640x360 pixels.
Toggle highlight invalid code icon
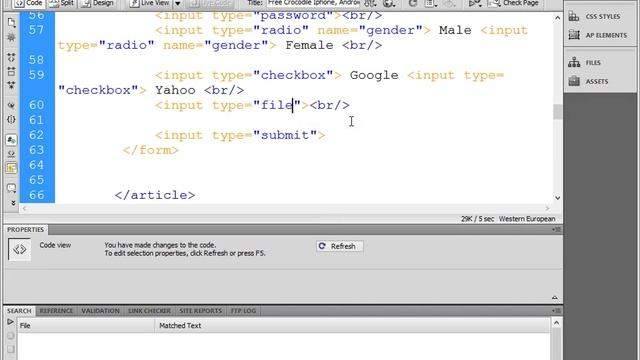point(11,154)
